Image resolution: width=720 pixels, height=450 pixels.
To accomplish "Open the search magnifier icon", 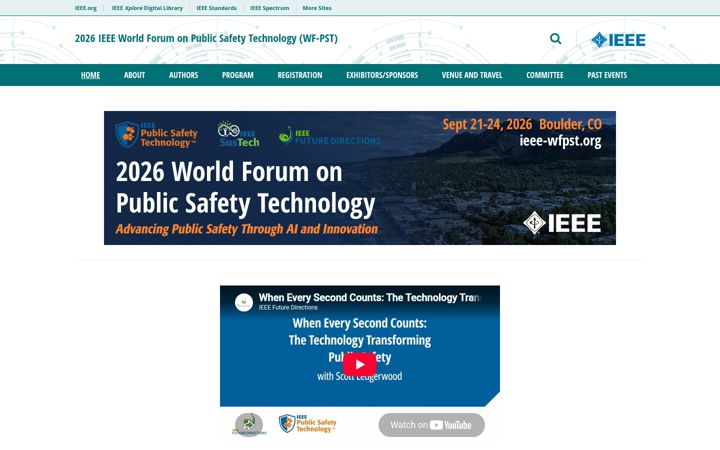I will (555, 39).
